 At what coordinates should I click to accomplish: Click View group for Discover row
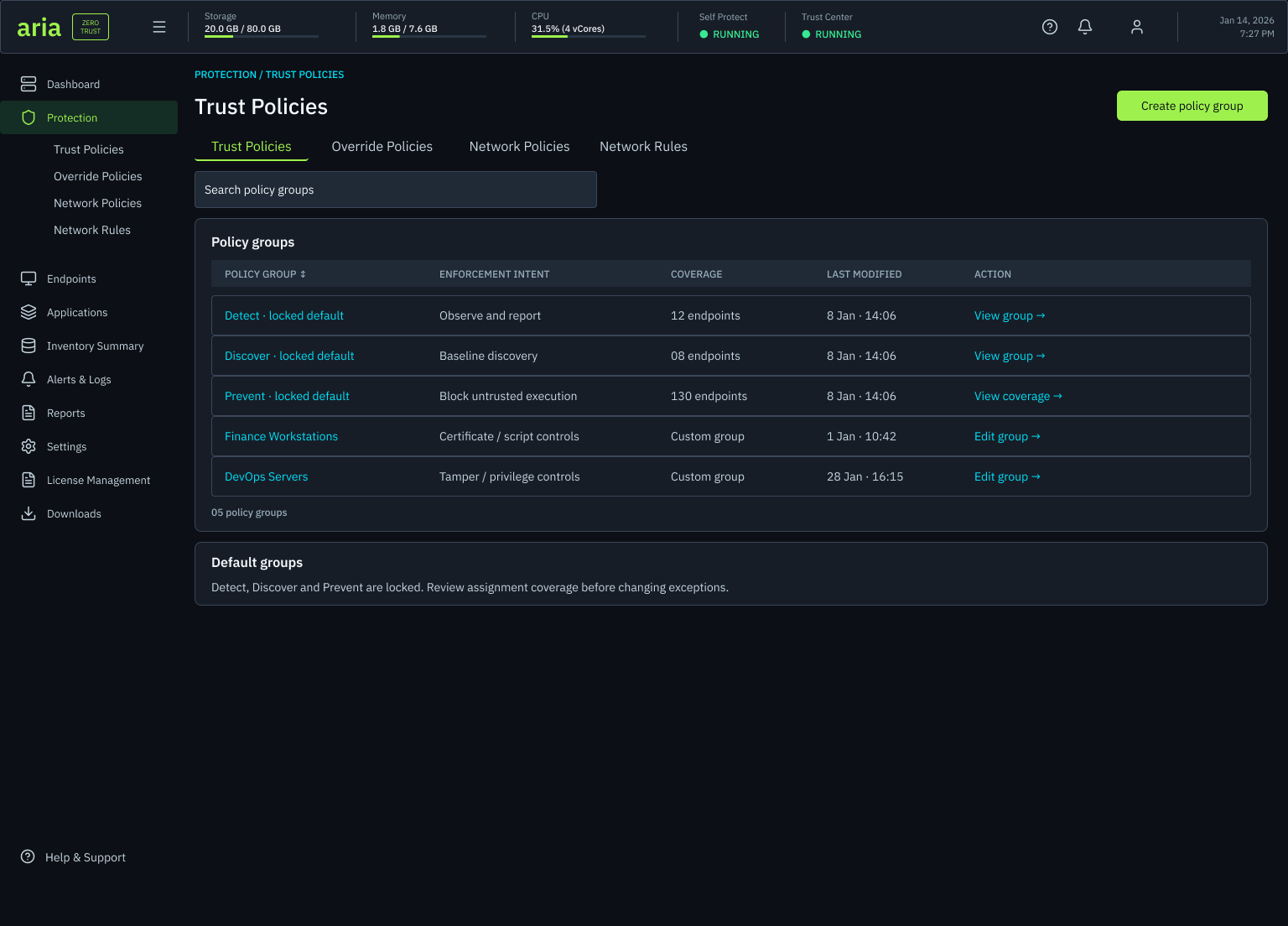pyautogui.click(x=1010, y=356)
